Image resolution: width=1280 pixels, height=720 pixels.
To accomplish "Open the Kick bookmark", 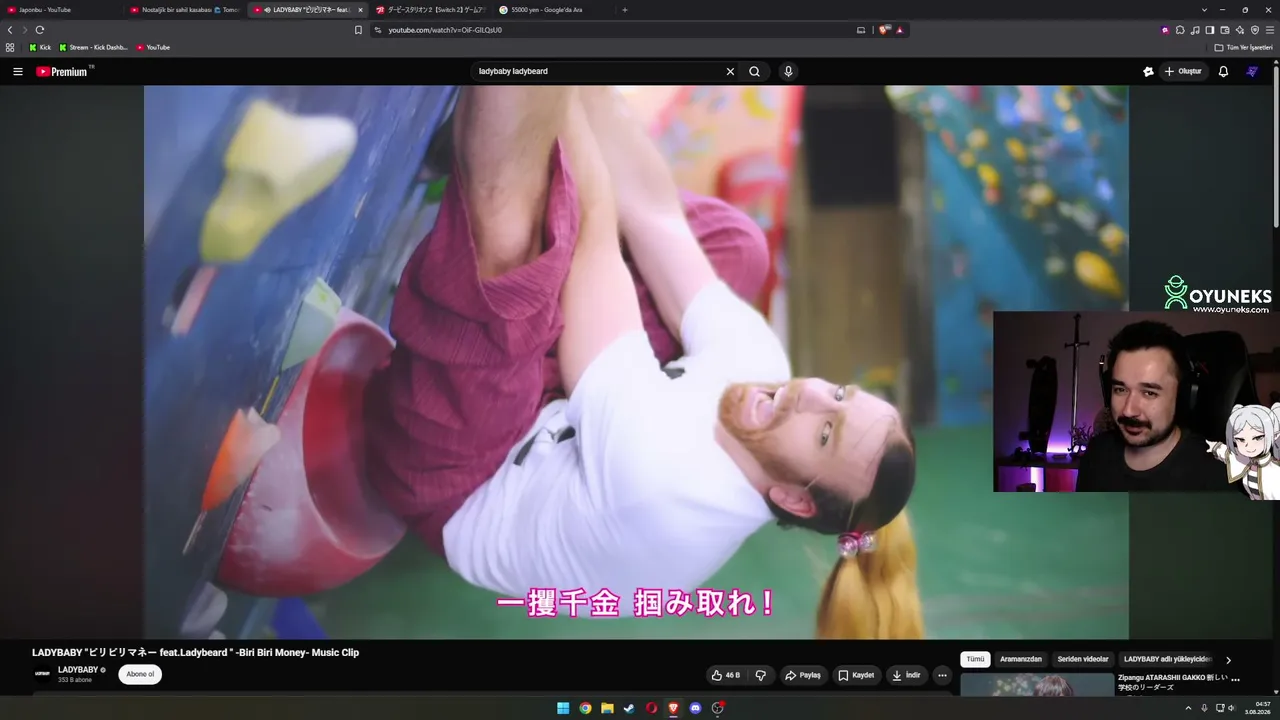I will click(x=40, y=47).
